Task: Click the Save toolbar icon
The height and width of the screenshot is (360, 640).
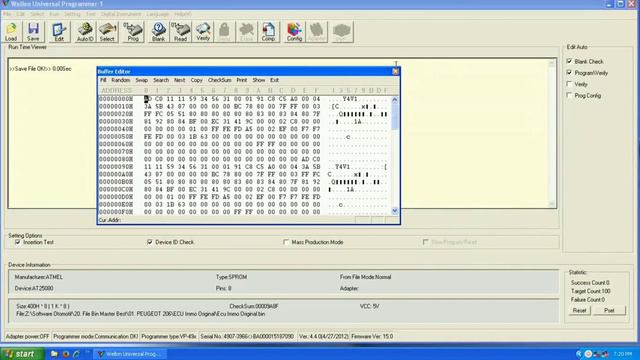Action: pyautogui.click(x=33, y=32)
